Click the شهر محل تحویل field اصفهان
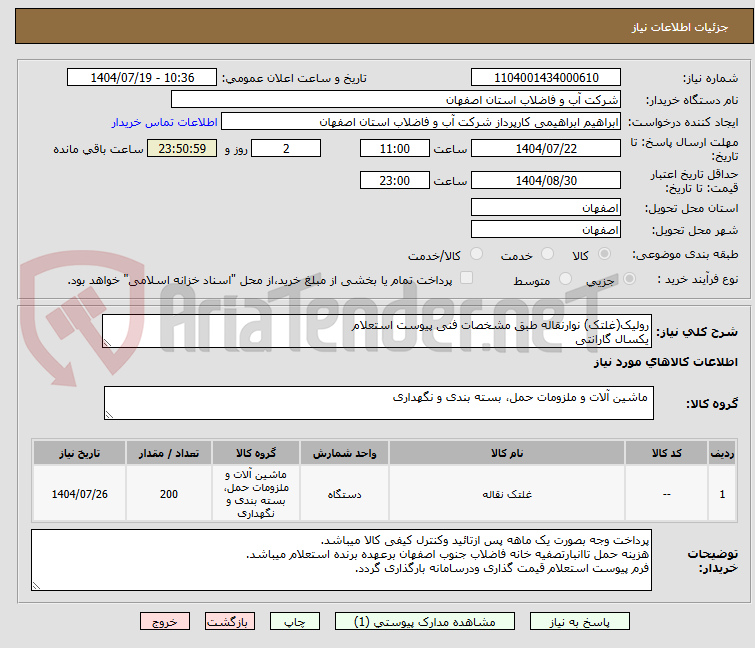 coord(546,230)
